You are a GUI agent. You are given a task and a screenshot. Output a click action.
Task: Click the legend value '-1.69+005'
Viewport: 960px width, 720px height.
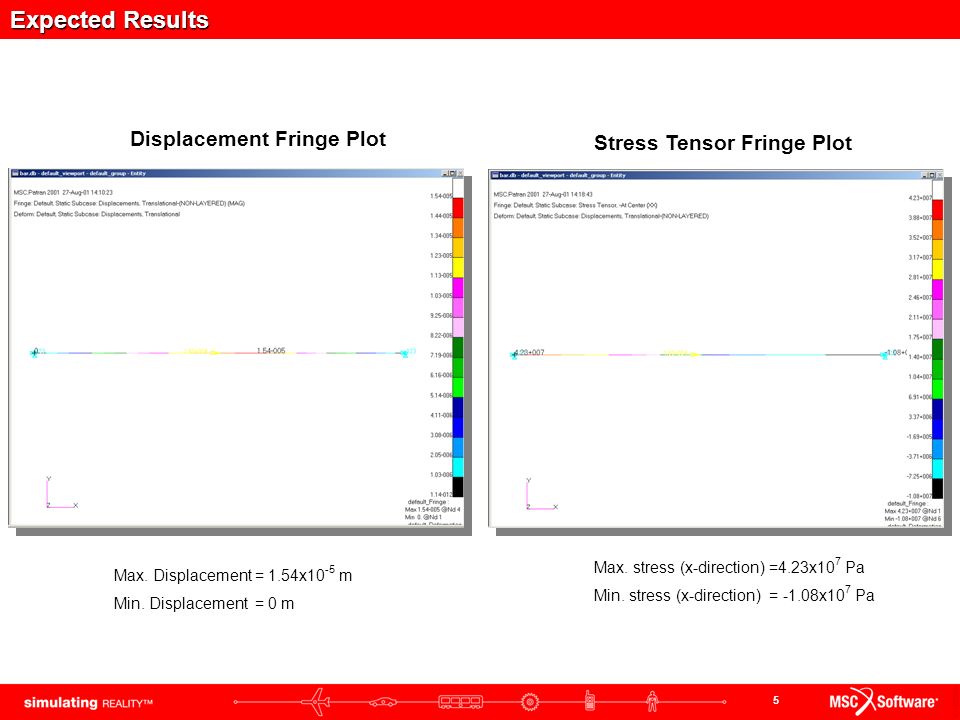tap(919, 437)
